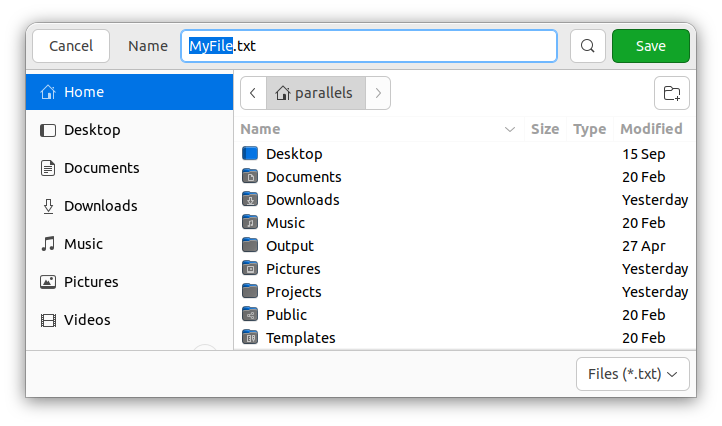Click the Name column sort arrow
The width and height of the screenshot is (722, 426).
point(510,129)
